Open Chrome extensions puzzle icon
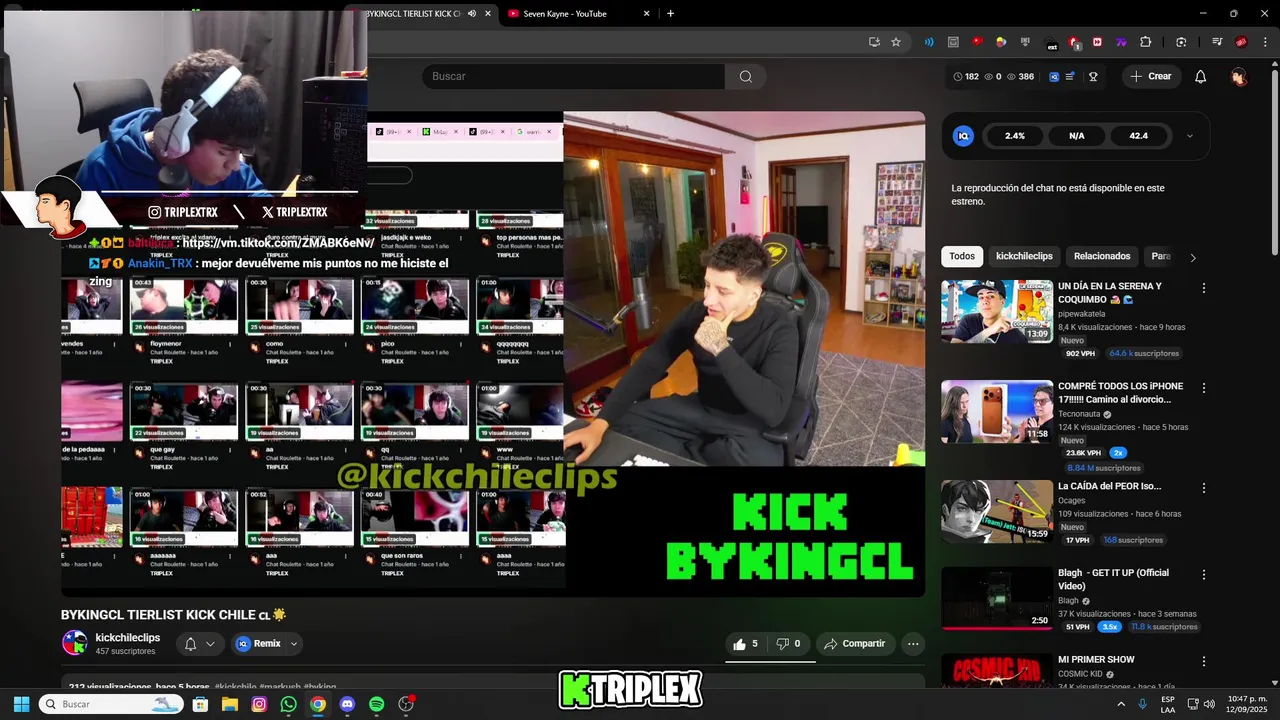Screen dimensions: 1280x720 click(x=1146, y=42)
